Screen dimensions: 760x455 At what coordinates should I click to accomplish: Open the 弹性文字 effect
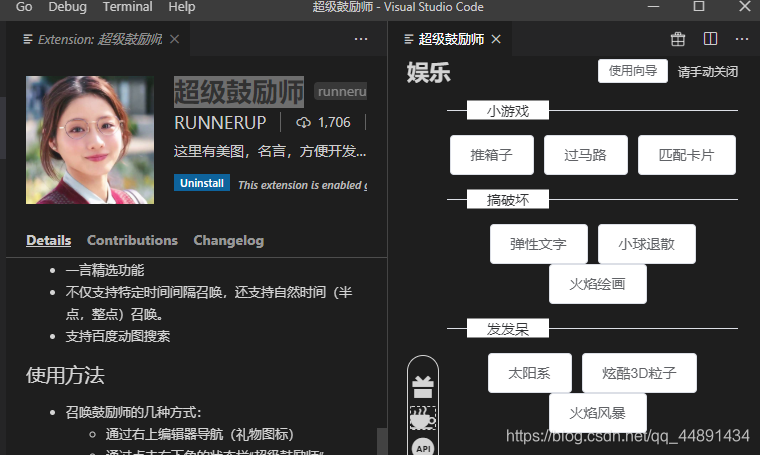[x=538, y=244]
